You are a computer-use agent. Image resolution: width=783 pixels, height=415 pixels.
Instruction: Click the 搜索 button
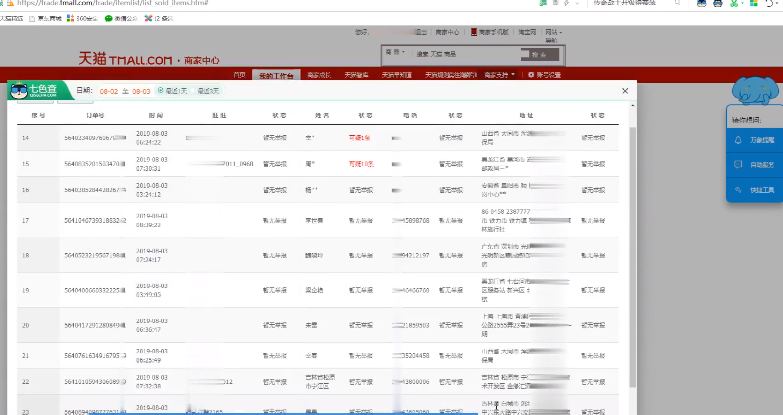tap(539, 54)
